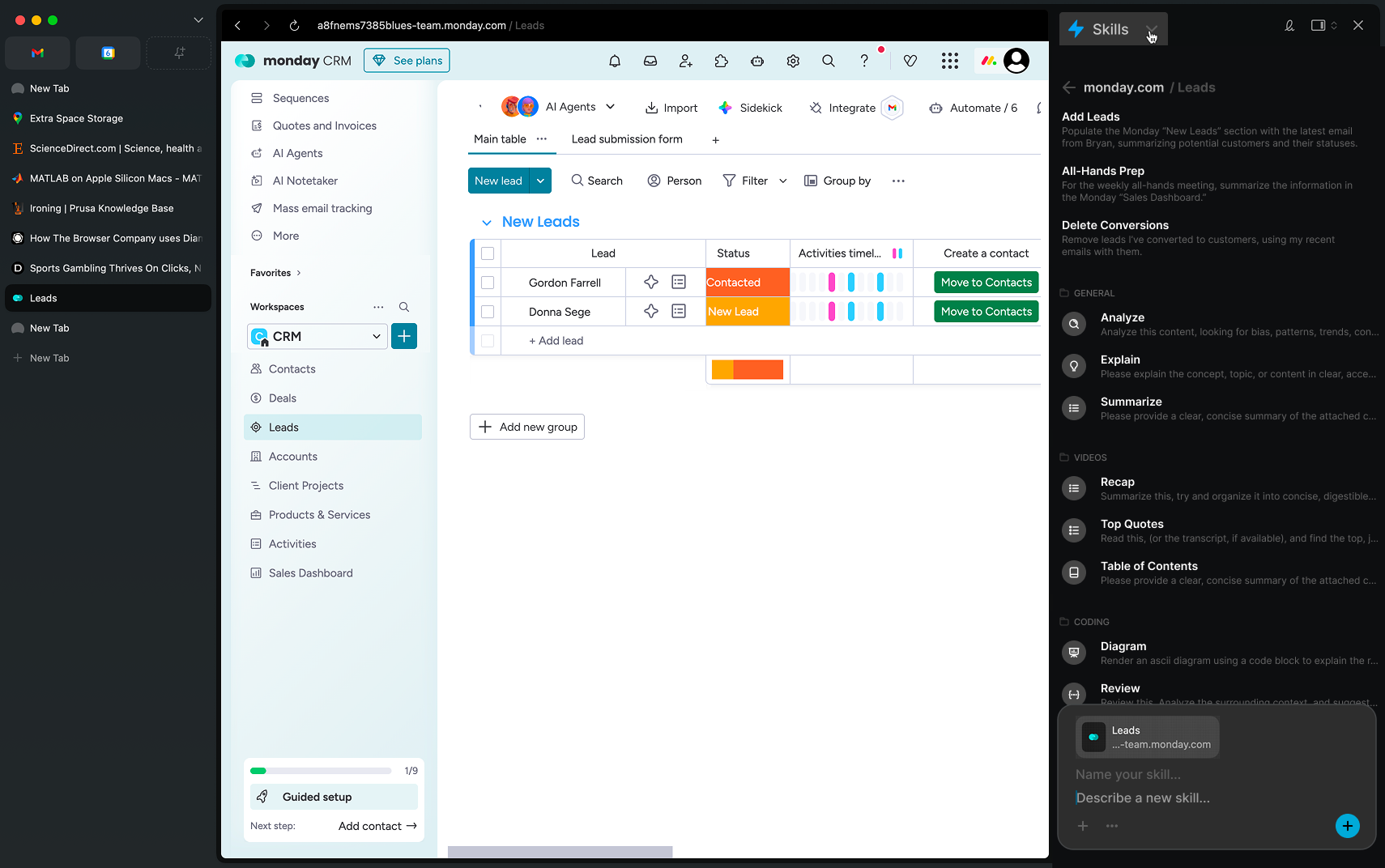Click the Import button
Image resolution: width=1385 pixels, height=868 pixels.
pos(671,108)
